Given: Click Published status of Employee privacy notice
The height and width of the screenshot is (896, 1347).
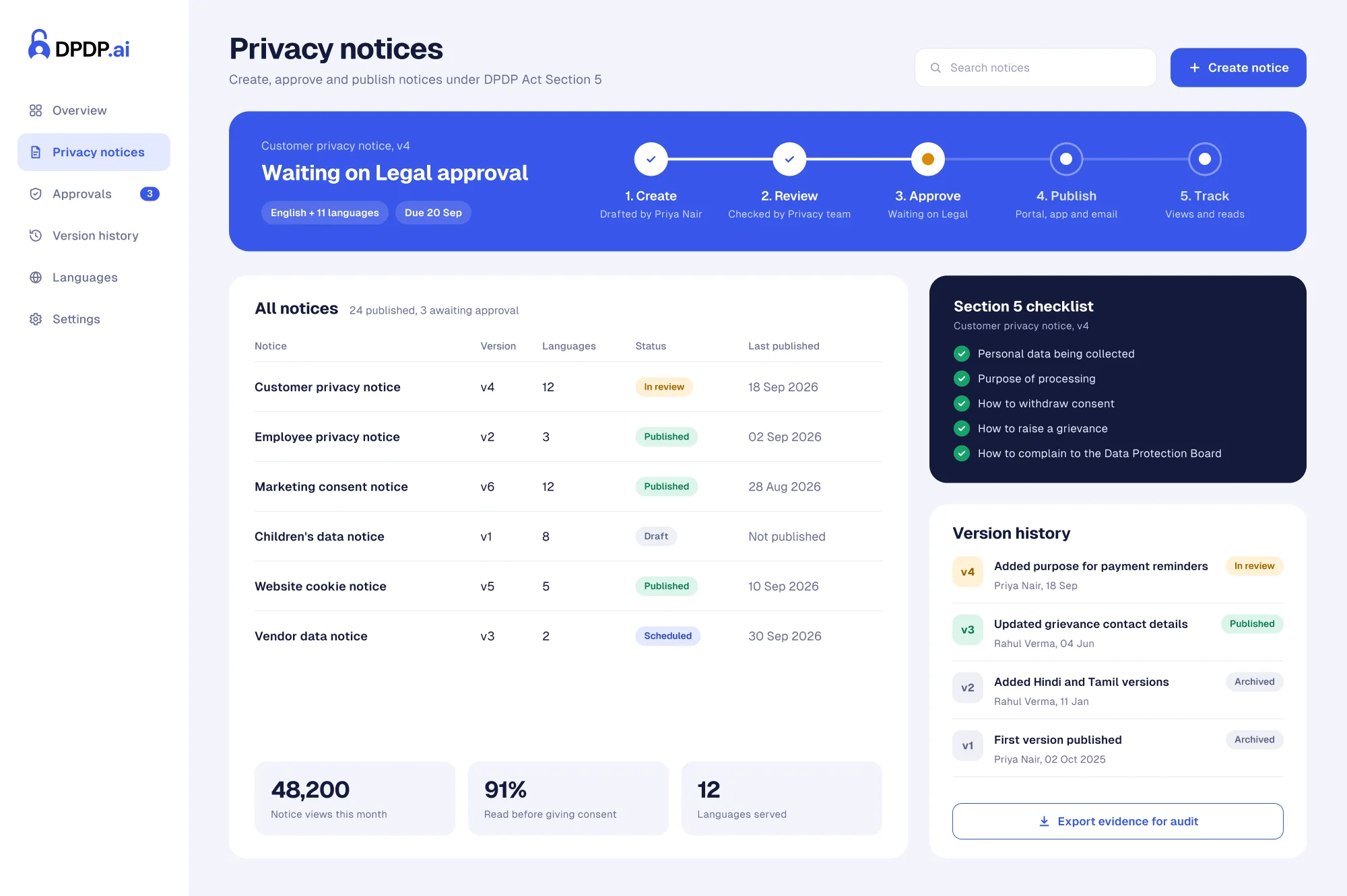Looking at the screenshot, I should point(666,437).
